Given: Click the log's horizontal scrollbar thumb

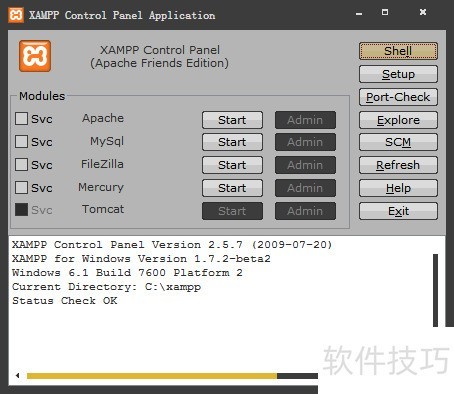Looking at the screenshot, I should click(x=152, y=376).
